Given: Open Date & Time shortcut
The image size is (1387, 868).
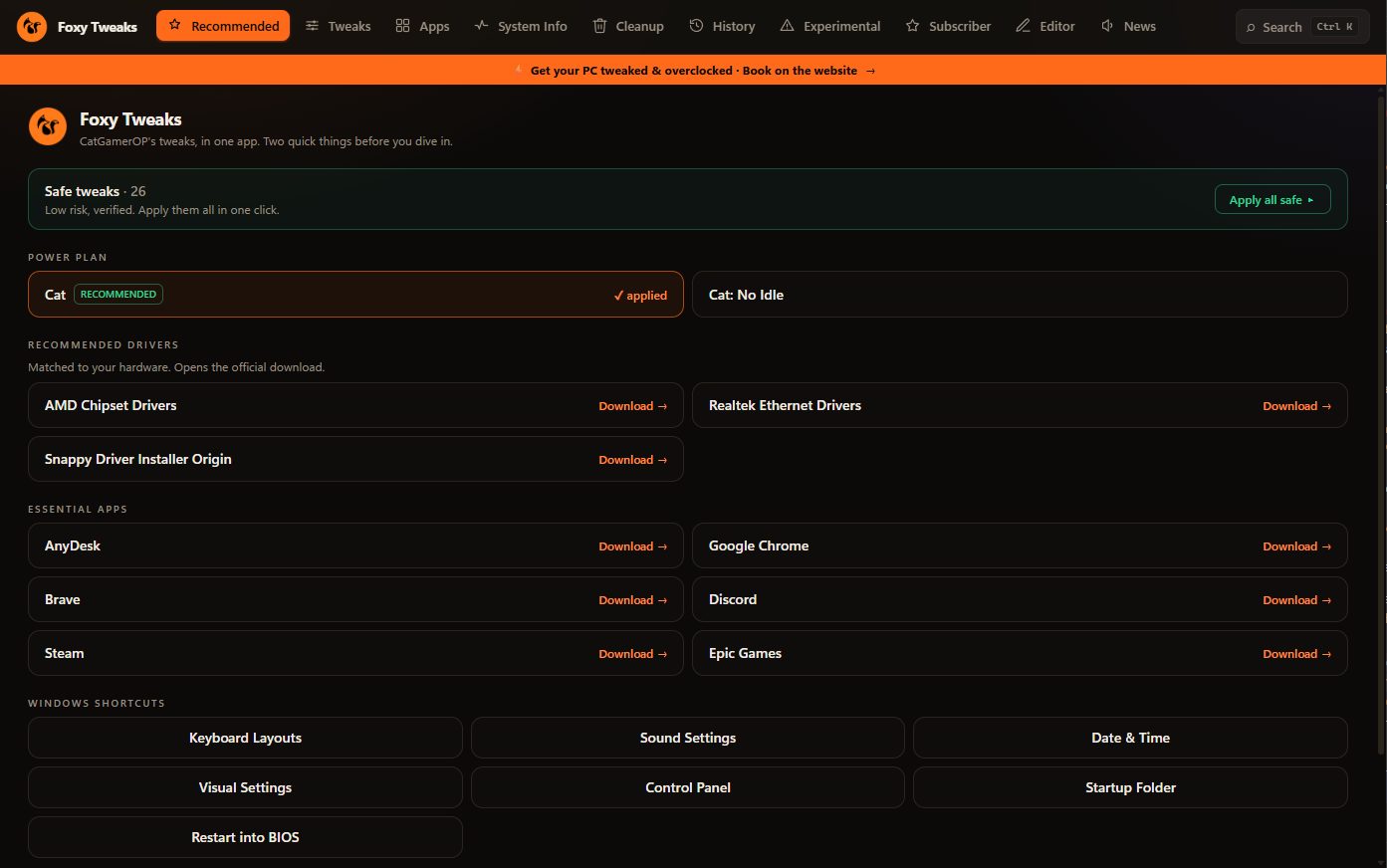Looking at the screenshot, I should point(1130,738).
